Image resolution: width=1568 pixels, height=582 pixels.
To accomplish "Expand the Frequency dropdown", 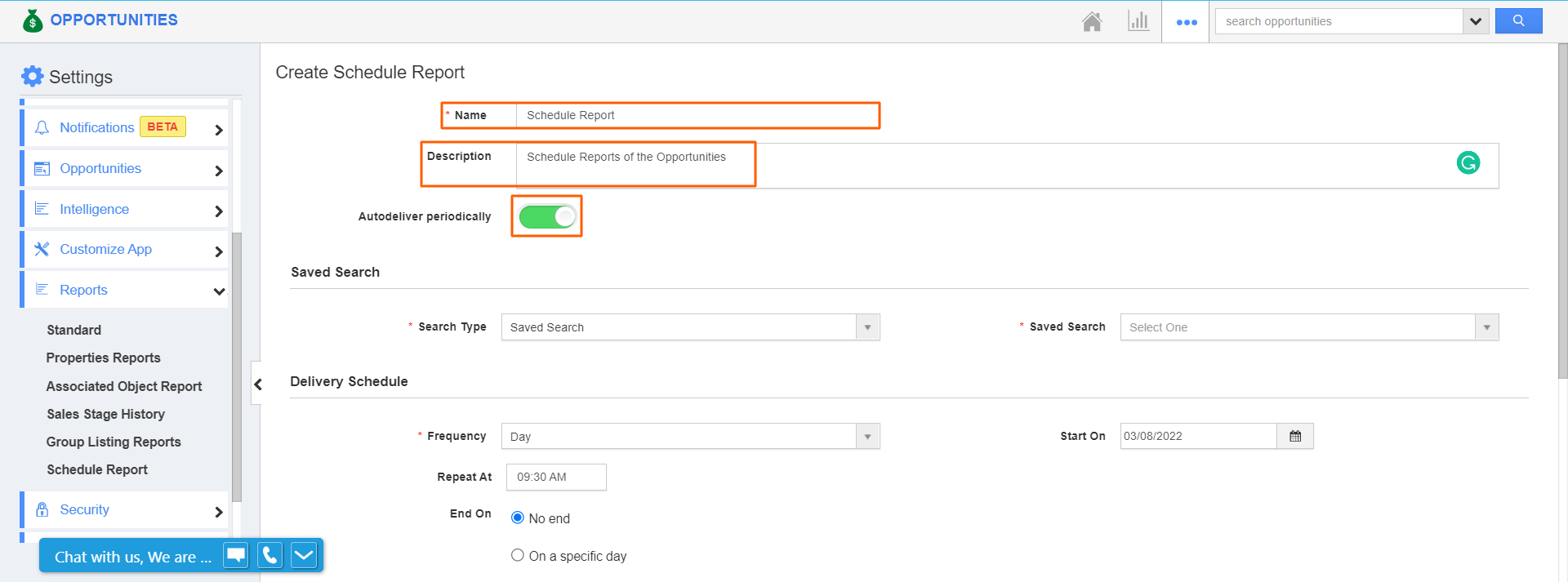I will tap(690, 437).
